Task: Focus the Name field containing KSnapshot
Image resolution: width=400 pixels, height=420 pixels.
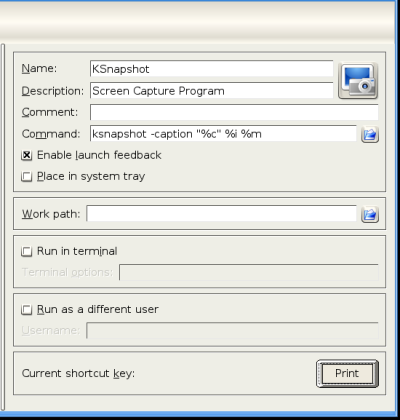Action: point(211,69)
